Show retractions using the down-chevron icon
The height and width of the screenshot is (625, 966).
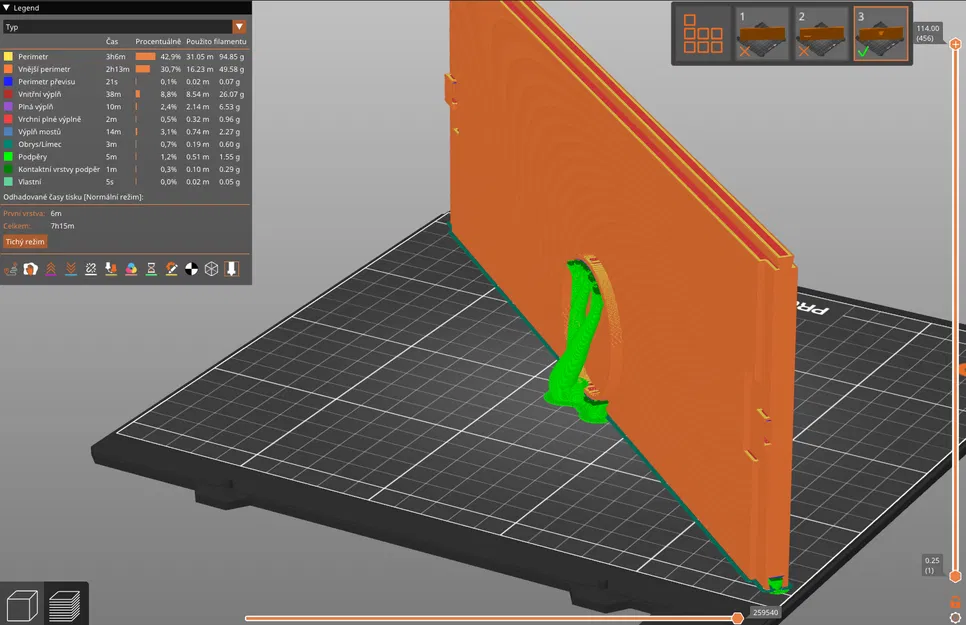coord(69,268)
